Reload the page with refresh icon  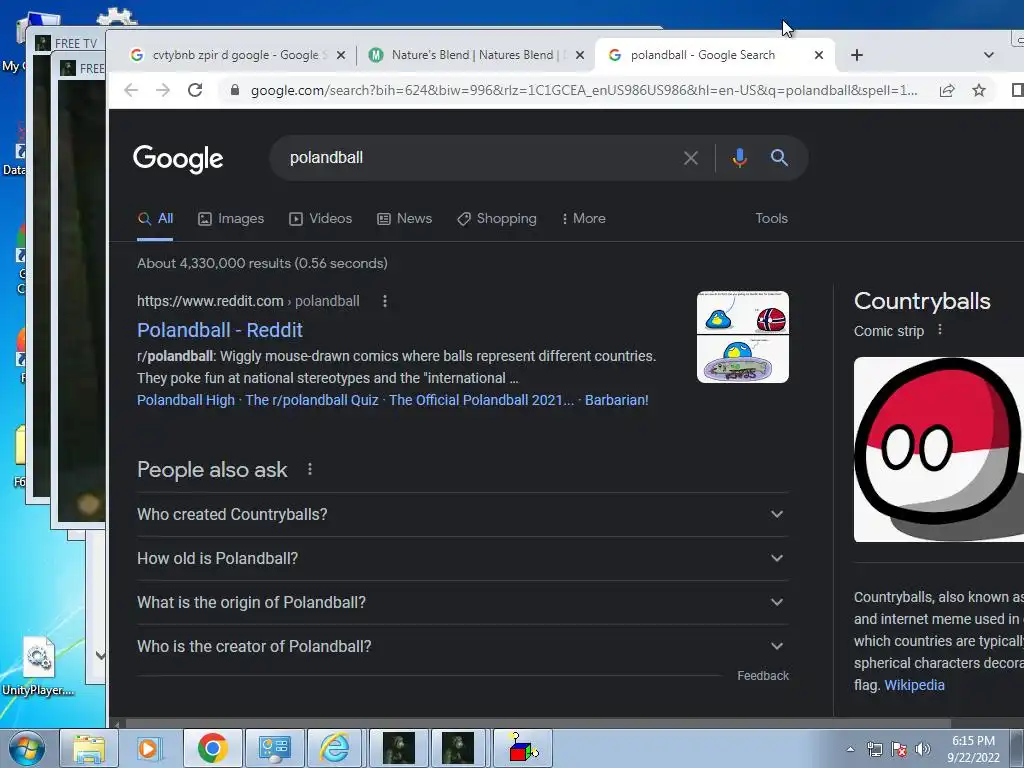click(x=195, y=90)
